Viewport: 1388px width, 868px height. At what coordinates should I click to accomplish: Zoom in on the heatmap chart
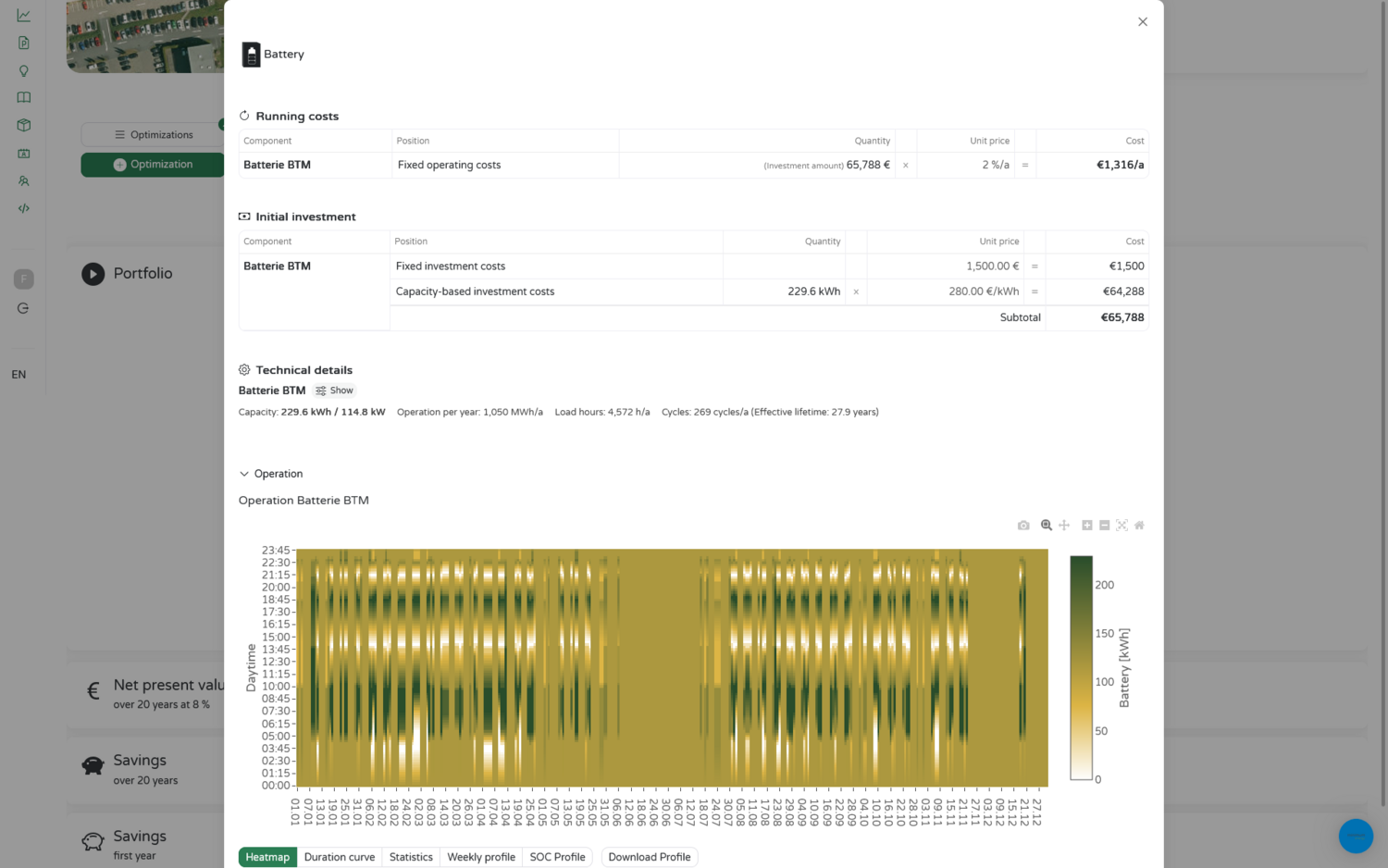(x=1087, y=526)
